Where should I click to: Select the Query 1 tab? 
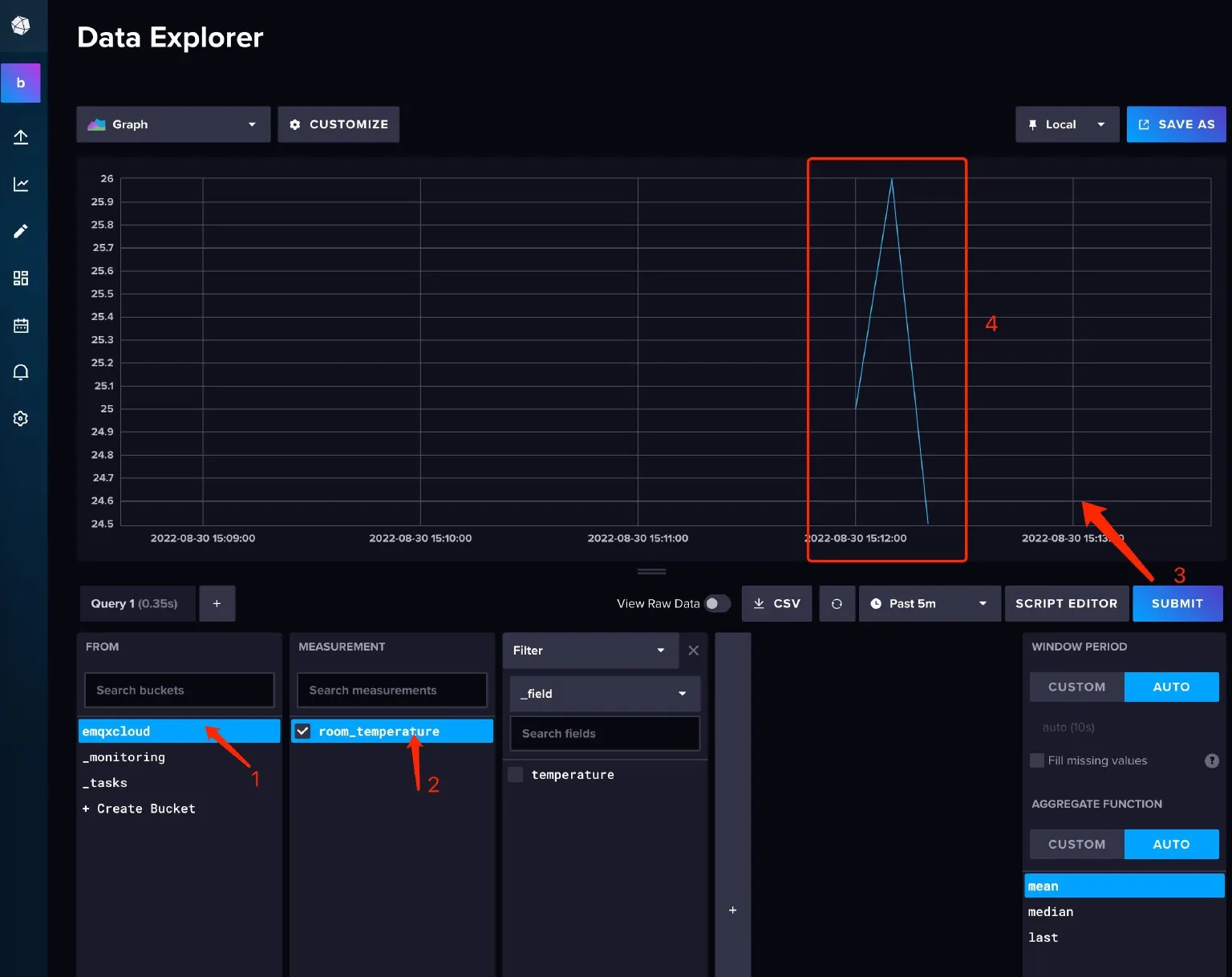134,604
